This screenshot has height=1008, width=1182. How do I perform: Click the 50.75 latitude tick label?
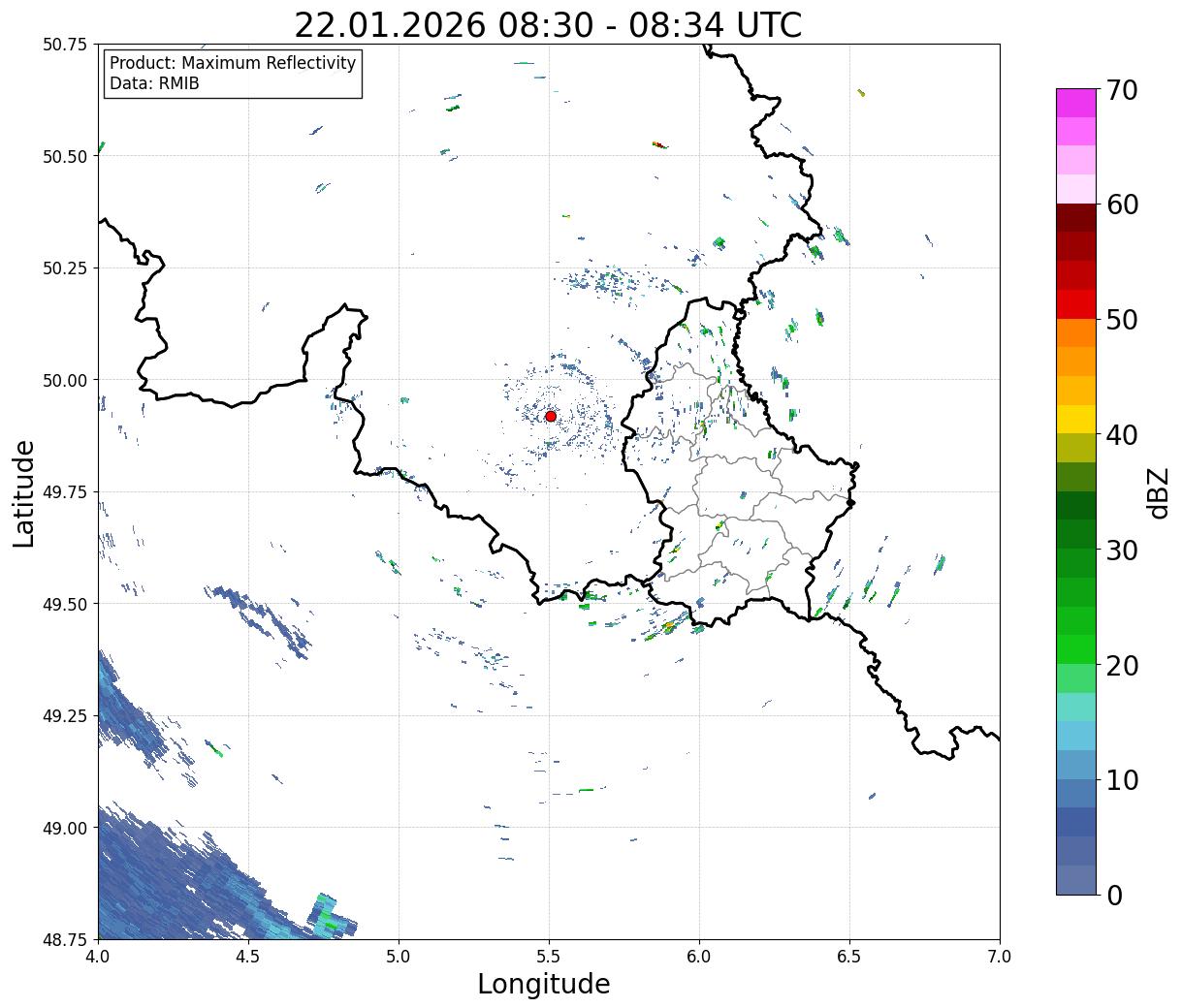point(65,45)
